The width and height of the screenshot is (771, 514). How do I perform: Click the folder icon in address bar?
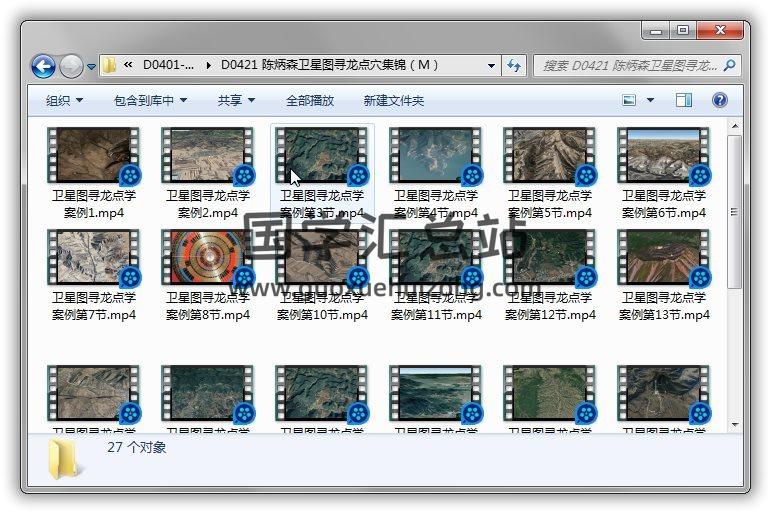click(110, 66)
